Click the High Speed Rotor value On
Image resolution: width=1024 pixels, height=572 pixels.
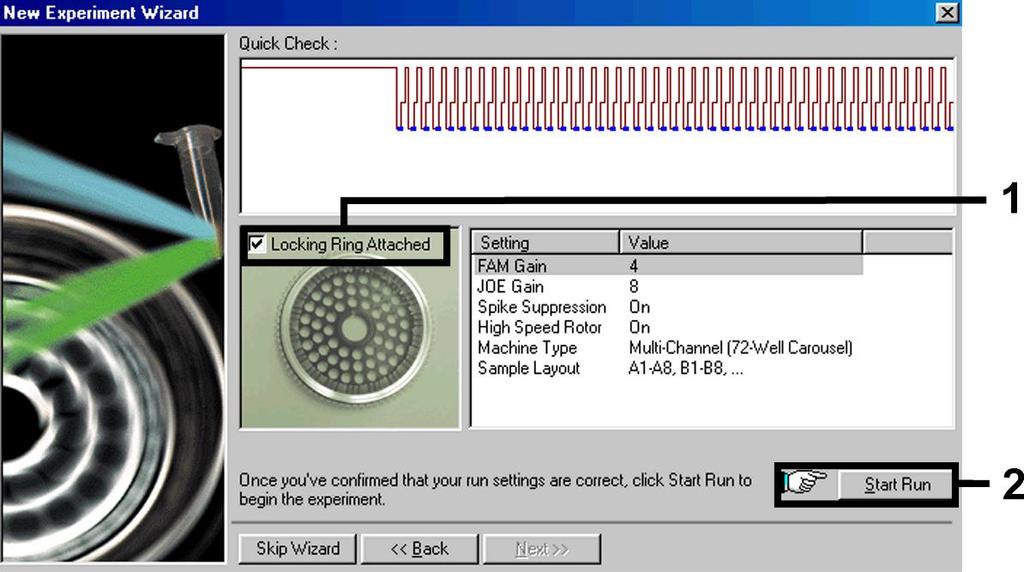pyautogui.click(x=639, y=327)
